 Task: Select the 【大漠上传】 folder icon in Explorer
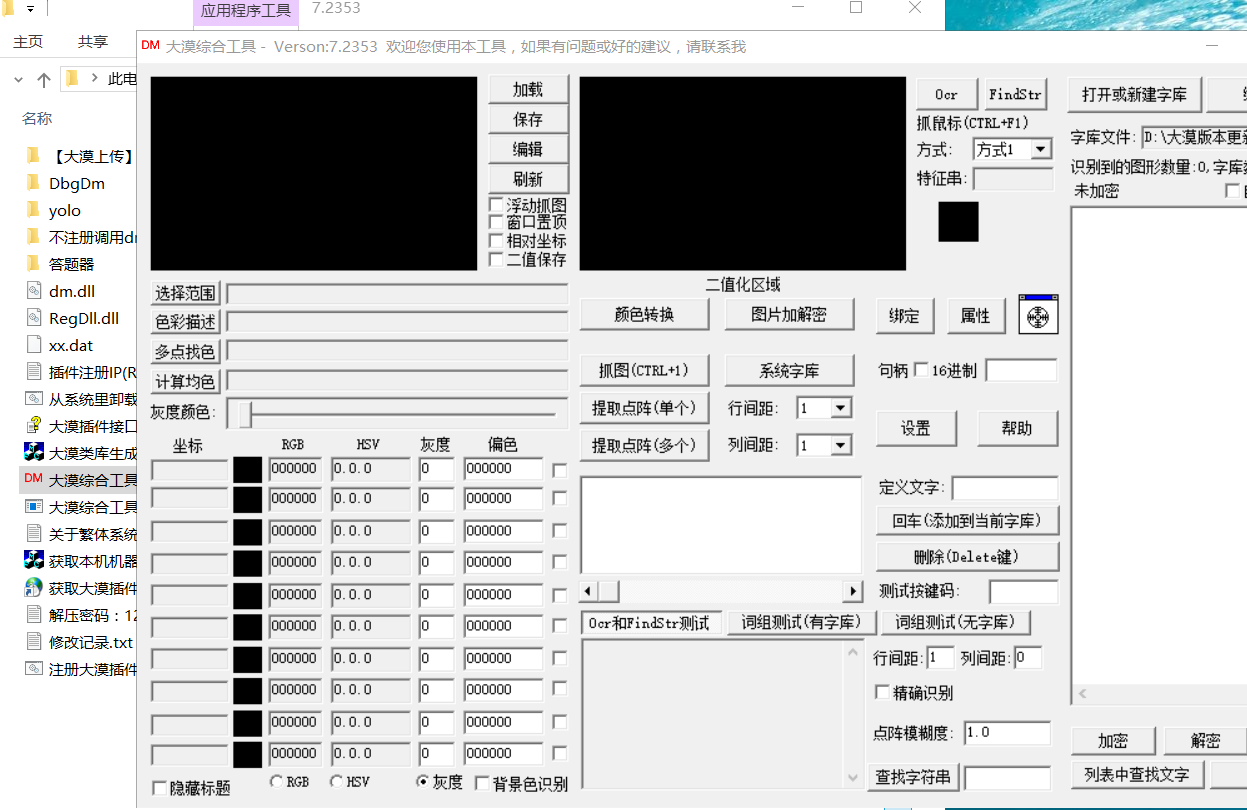(x=33, y=156)
